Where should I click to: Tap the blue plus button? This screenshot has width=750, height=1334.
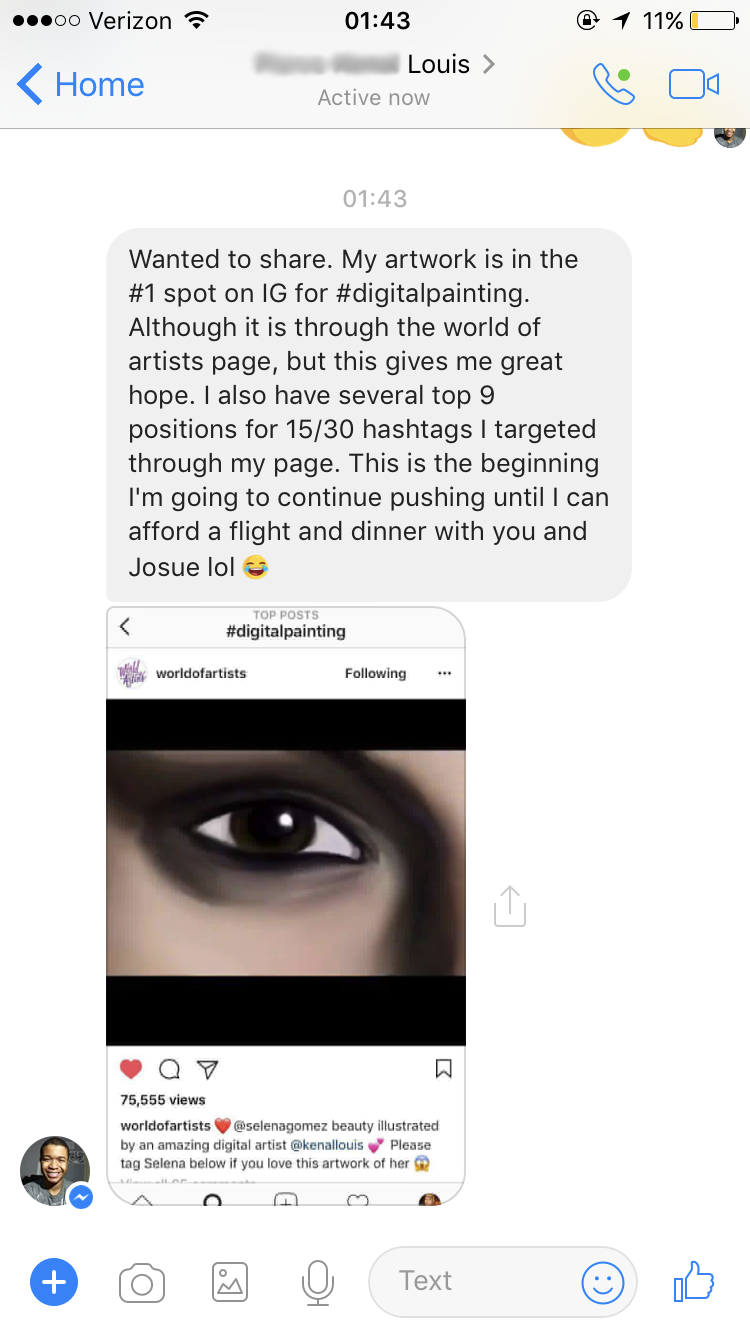[54, 1282]
